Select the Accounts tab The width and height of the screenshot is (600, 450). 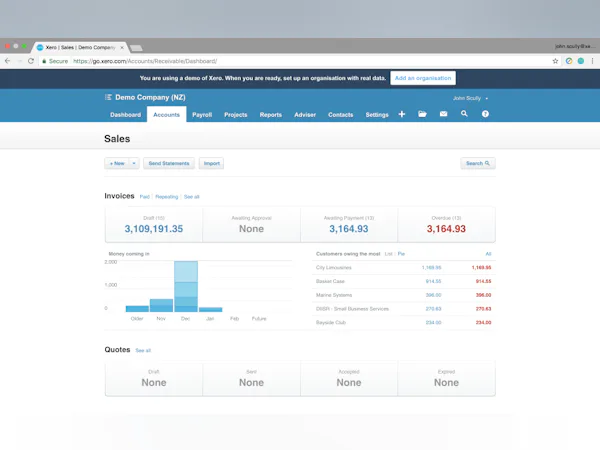tap(166, 114)
